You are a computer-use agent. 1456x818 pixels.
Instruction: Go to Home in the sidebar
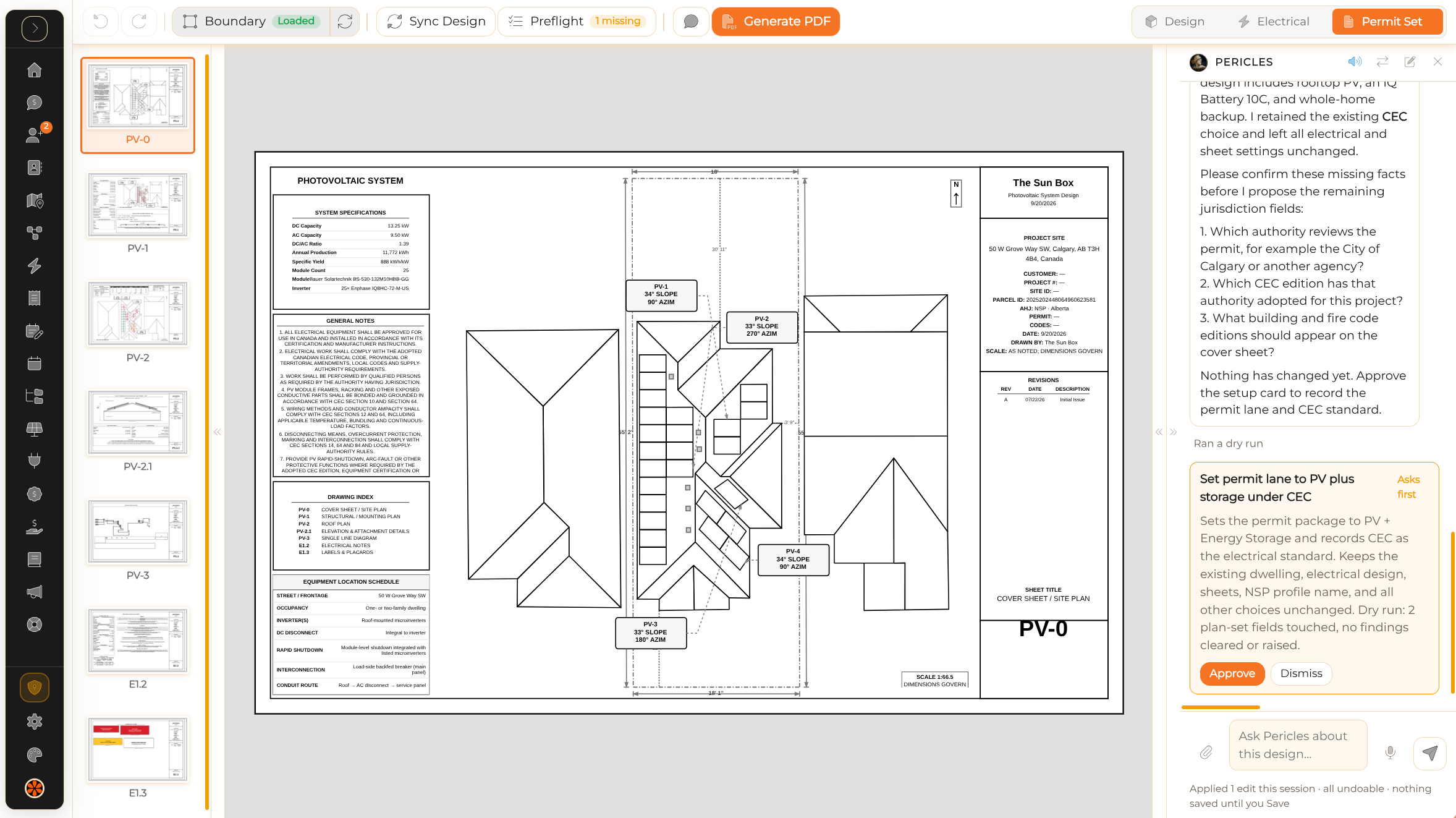[x=35, y=70]
